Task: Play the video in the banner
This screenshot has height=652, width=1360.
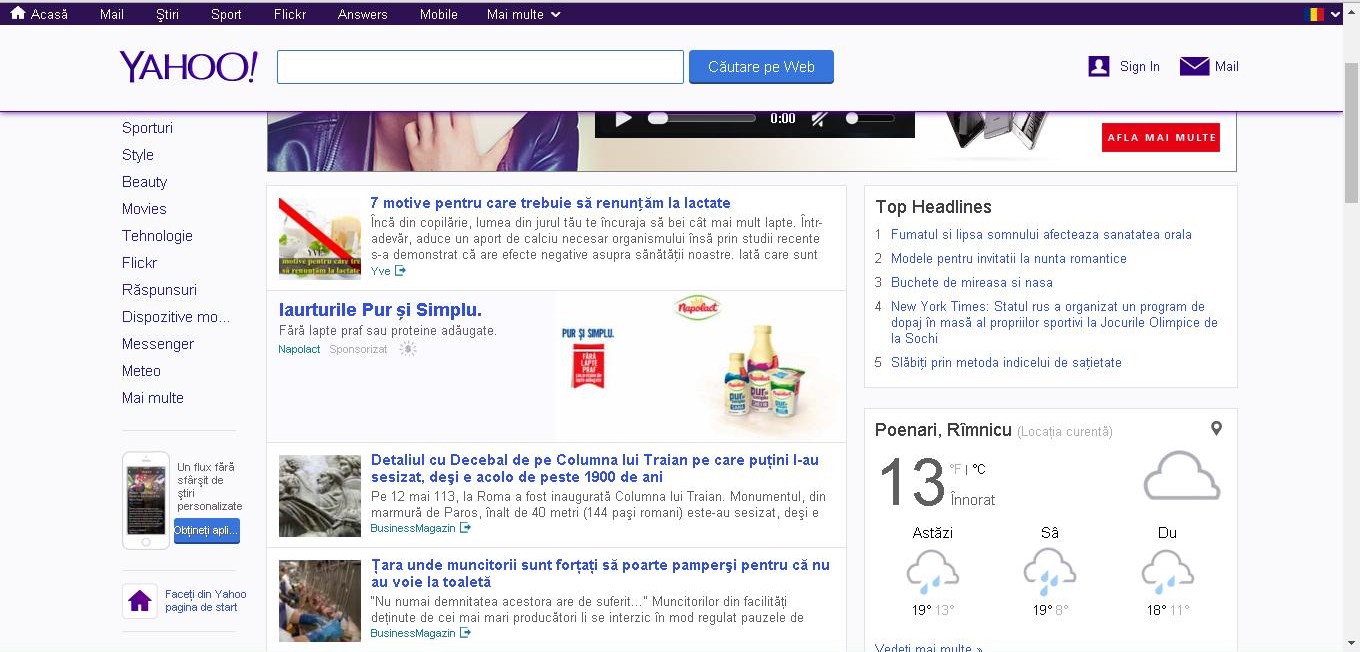Action: [624, 119]
